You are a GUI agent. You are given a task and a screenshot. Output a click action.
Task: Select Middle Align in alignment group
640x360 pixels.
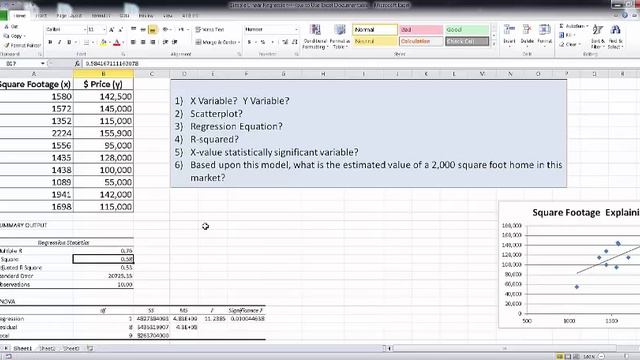pyautogui.click(x=143, y=29)
